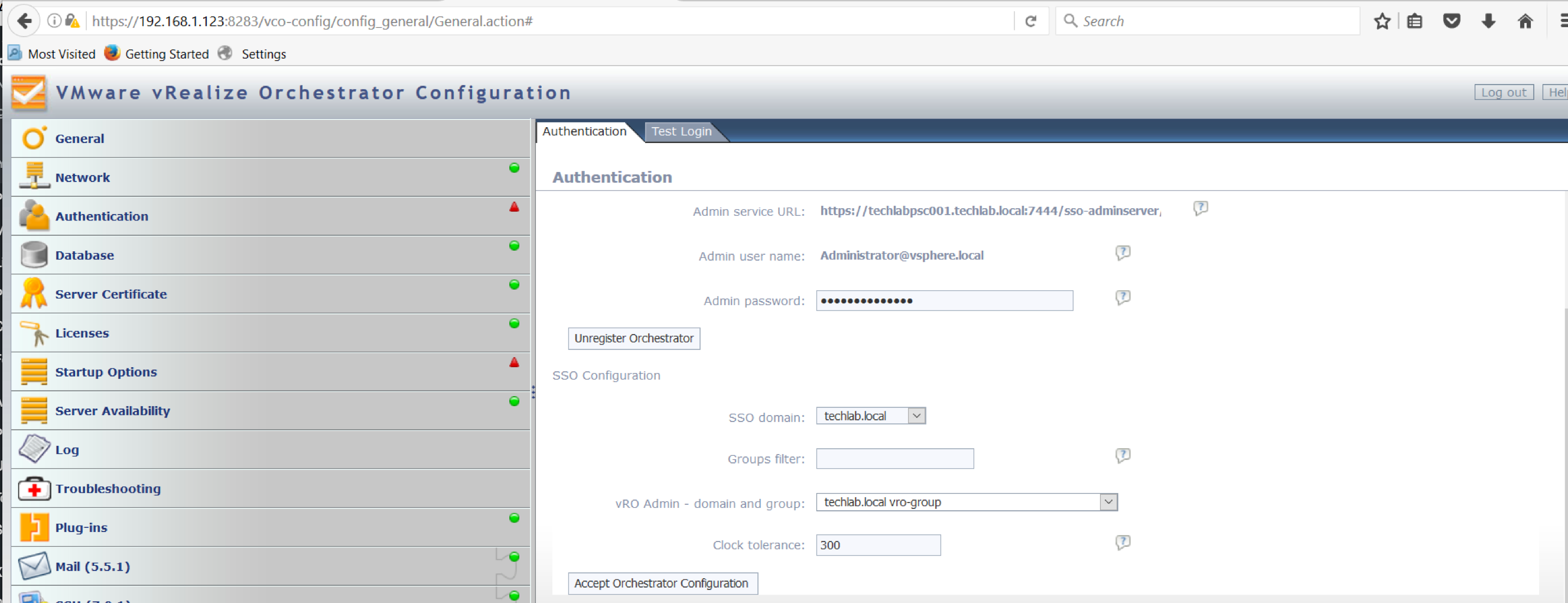Click help icon next to Clock tolerance
This screenshot has height=603, width=1568.
coord(1123,542)
